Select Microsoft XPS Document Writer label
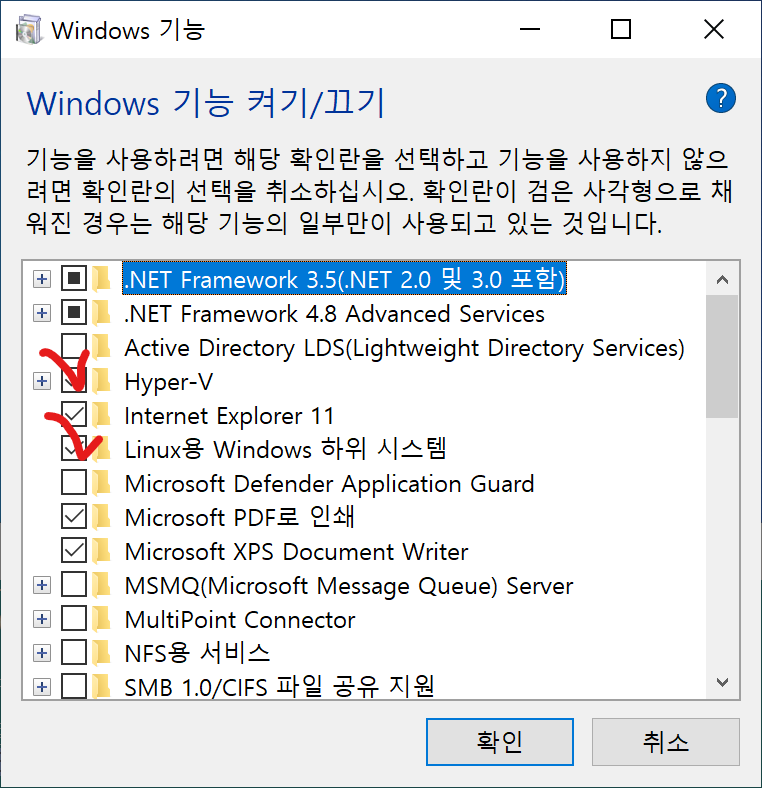The width and height of the screenshot is (762, 788). tap(296, 552)
